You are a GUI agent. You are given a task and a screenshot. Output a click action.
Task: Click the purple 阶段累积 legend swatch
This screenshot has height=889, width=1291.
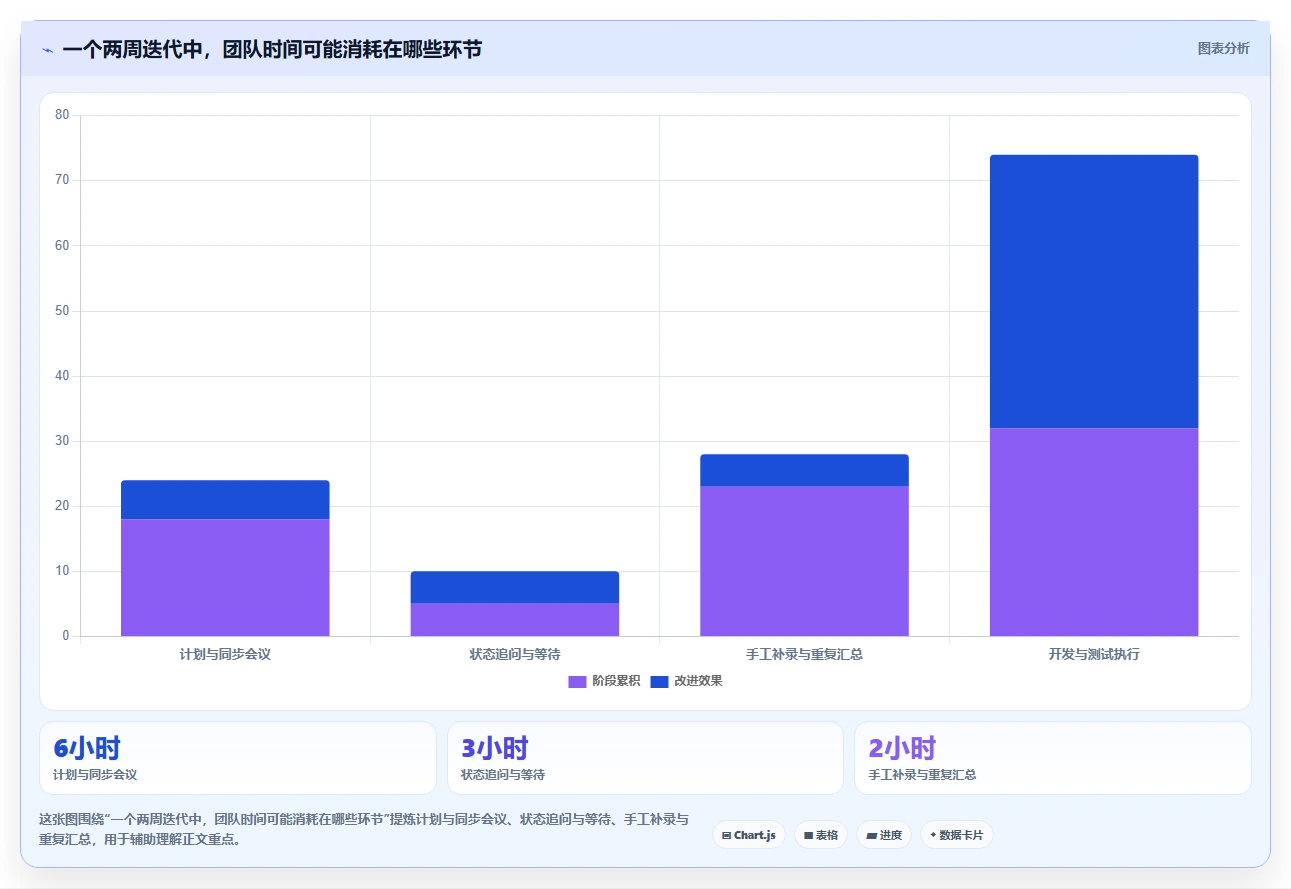(x=577, y=681)
